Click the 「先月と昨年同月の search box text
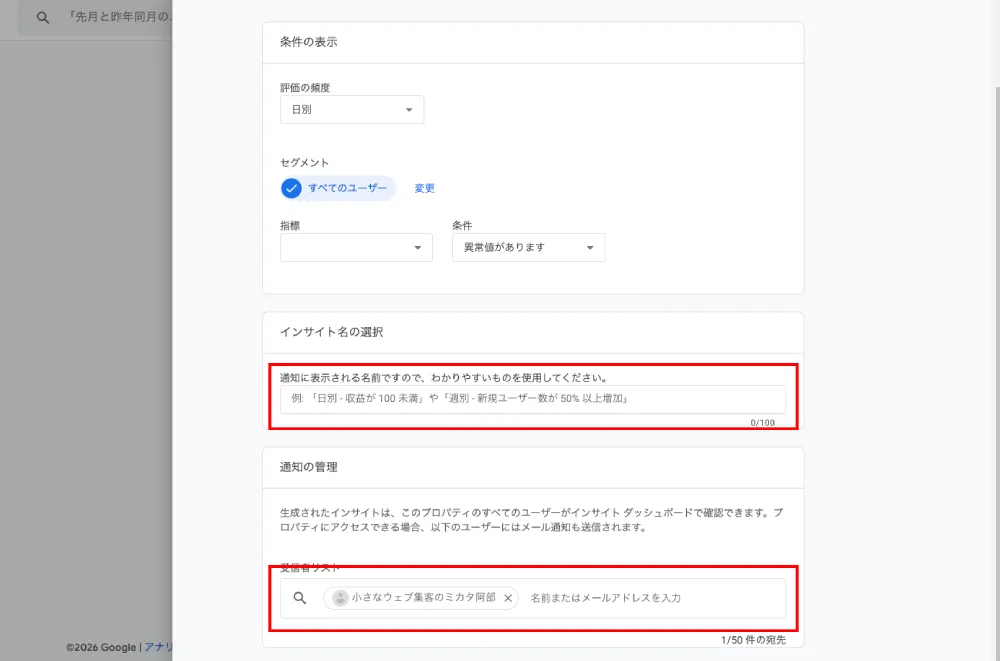 click(x=120, y=17)
